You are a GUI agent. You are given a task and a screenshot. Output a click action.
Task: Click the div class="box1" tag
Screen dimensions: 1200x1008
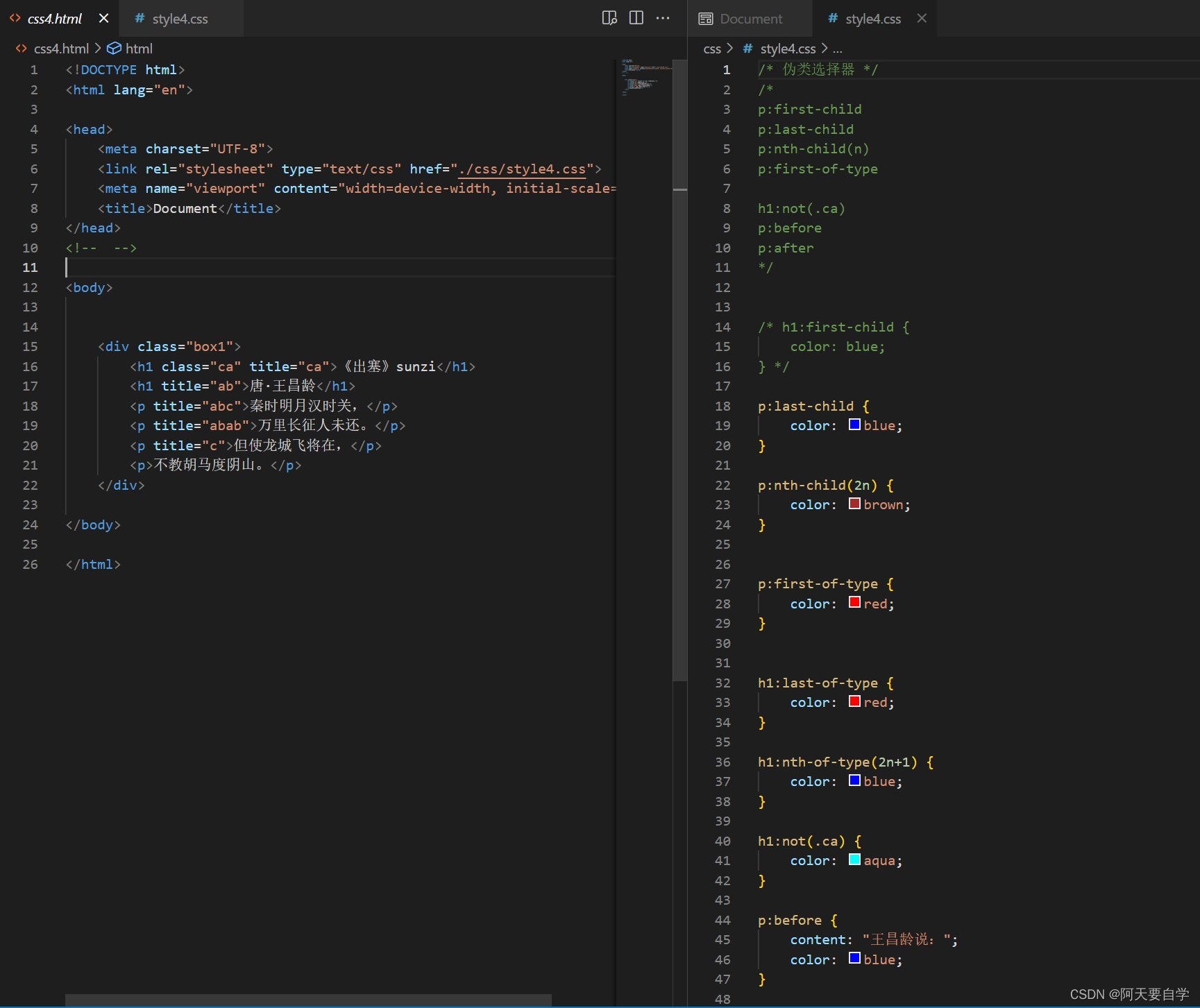[169, 346]
